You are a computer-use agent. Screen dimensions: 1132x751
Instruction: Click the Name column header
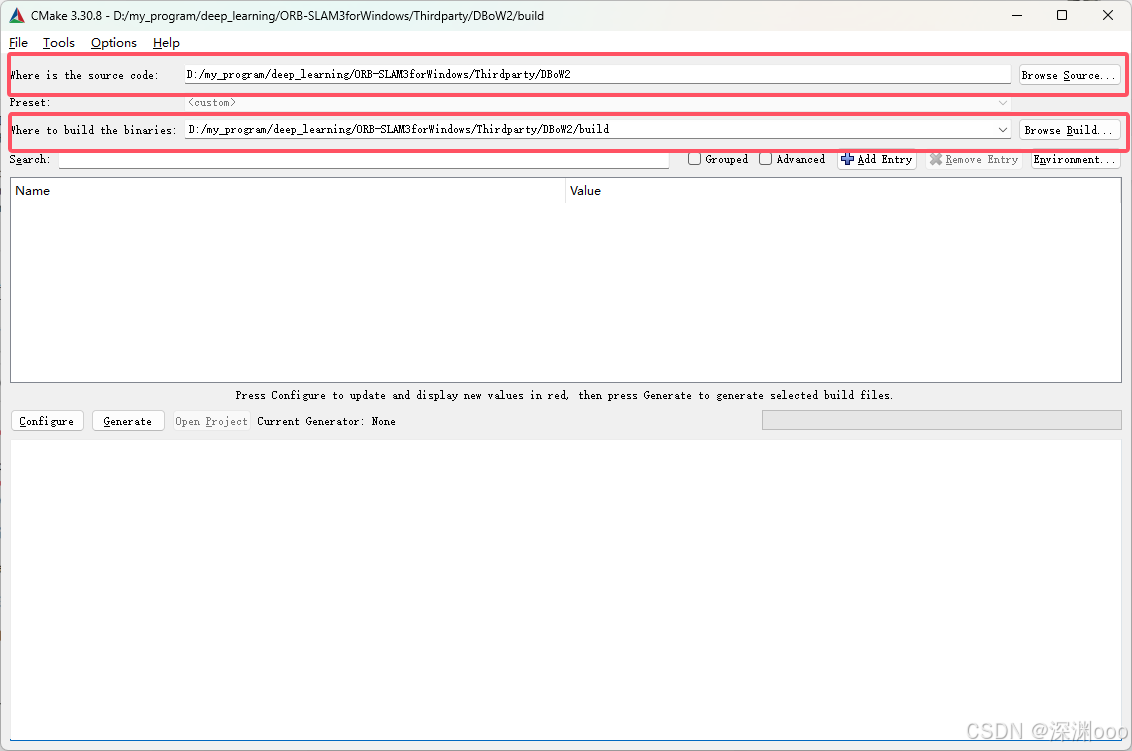(288, 191)
